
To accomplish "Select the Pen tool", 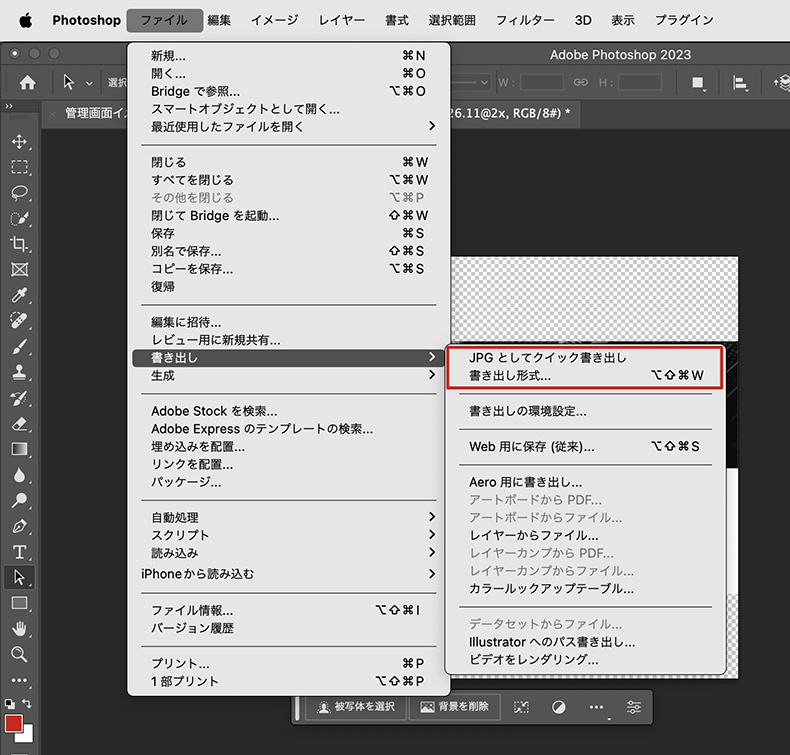I will click(x=19, y=526).
